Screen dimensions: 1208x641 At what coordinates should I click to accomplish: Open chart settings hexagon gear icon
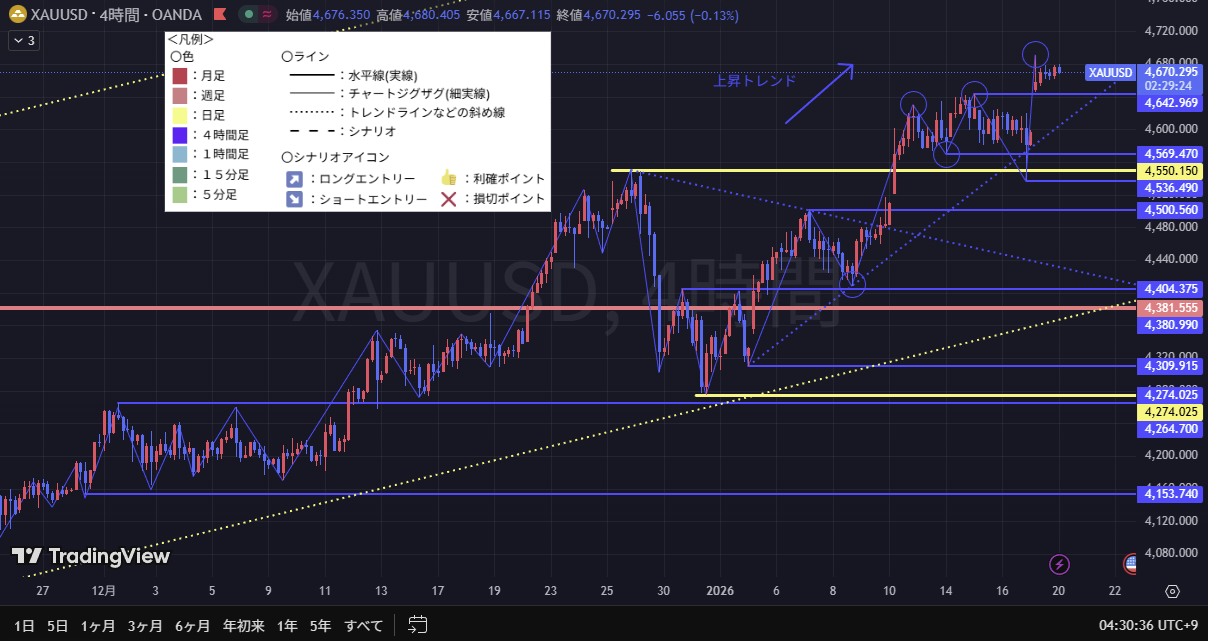pos(1172,592)
